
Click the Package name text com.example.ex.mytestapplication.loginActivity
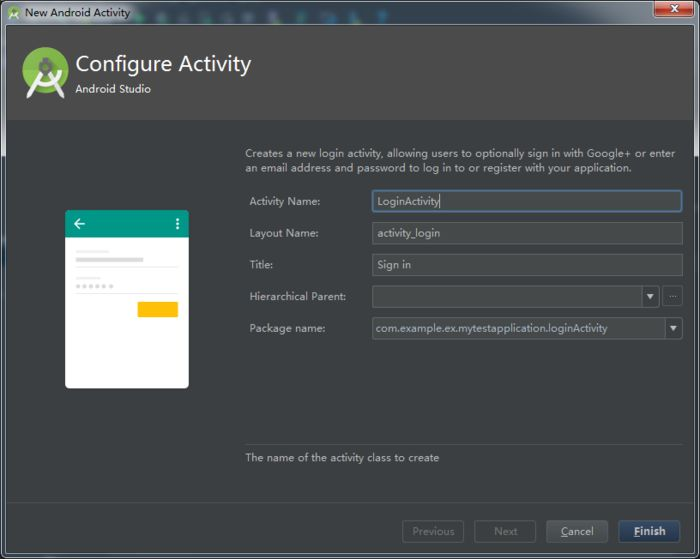[x=491, y=328]
